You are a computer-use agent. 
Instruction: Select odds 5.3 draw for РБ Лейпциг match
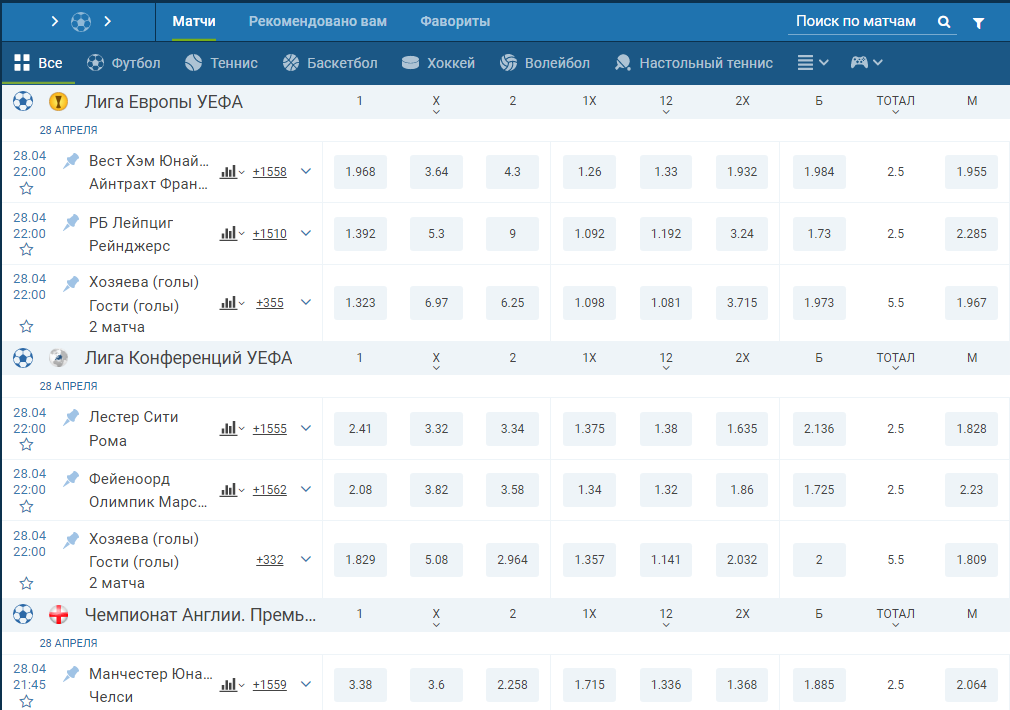point(436,234)
